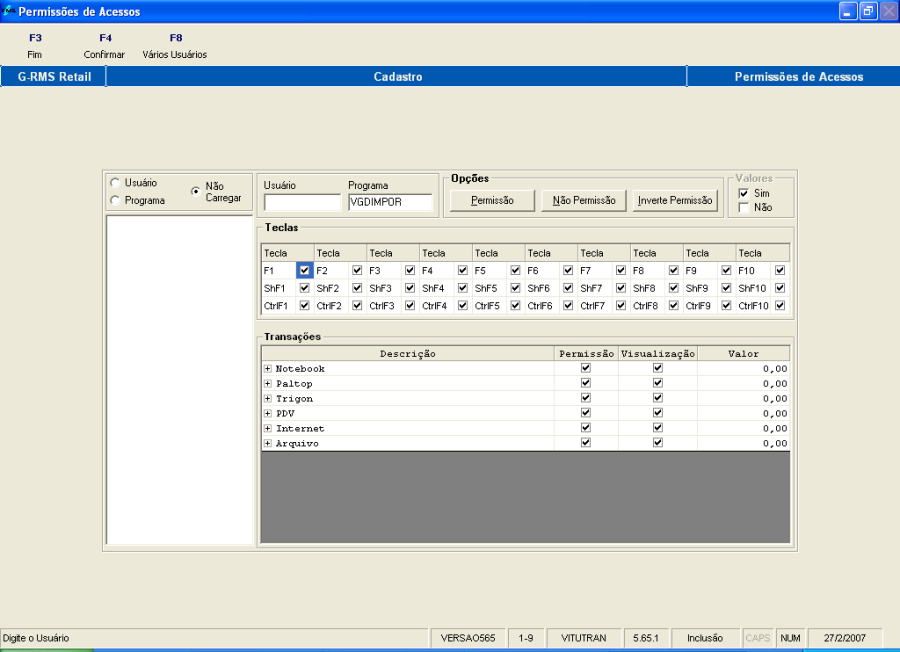This screenshot has width=900, height=652.
Task: Toggle the CtrlF10 key checkbox
Action: (780, 306)
